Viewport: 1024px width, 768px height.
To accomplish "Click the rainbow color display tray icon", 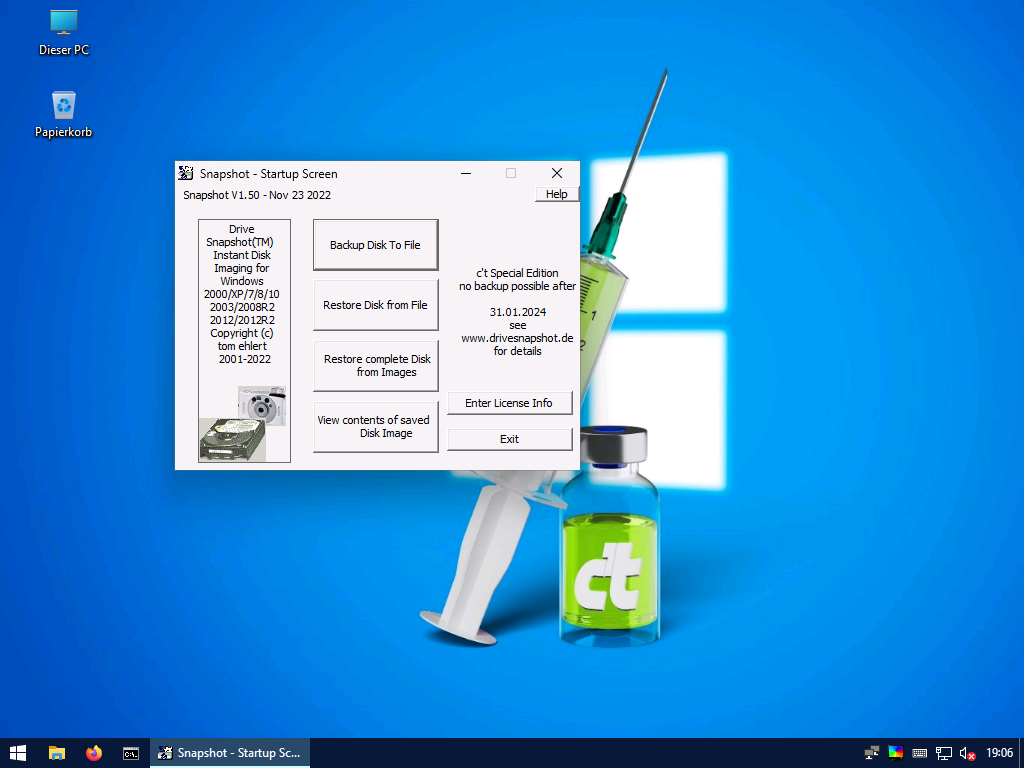I will tap(896, 753).
